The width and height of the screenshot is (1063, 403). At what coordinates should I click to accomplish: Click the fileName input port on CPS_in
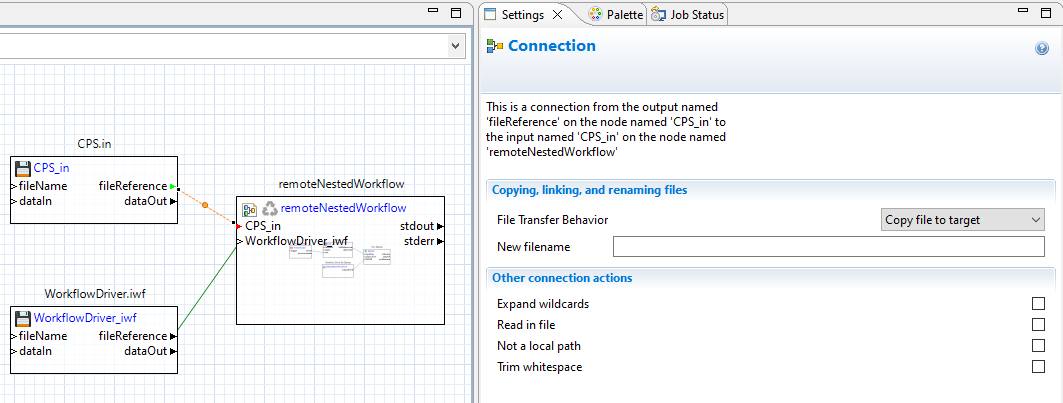click(14, 186)
